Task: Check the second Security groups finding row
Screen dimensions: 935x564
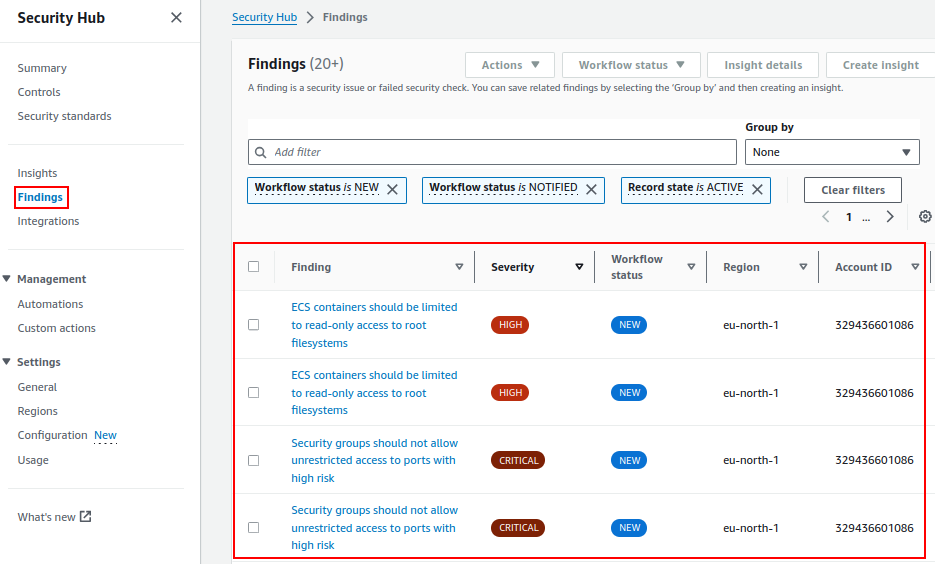Action: (x=253, y=528)
